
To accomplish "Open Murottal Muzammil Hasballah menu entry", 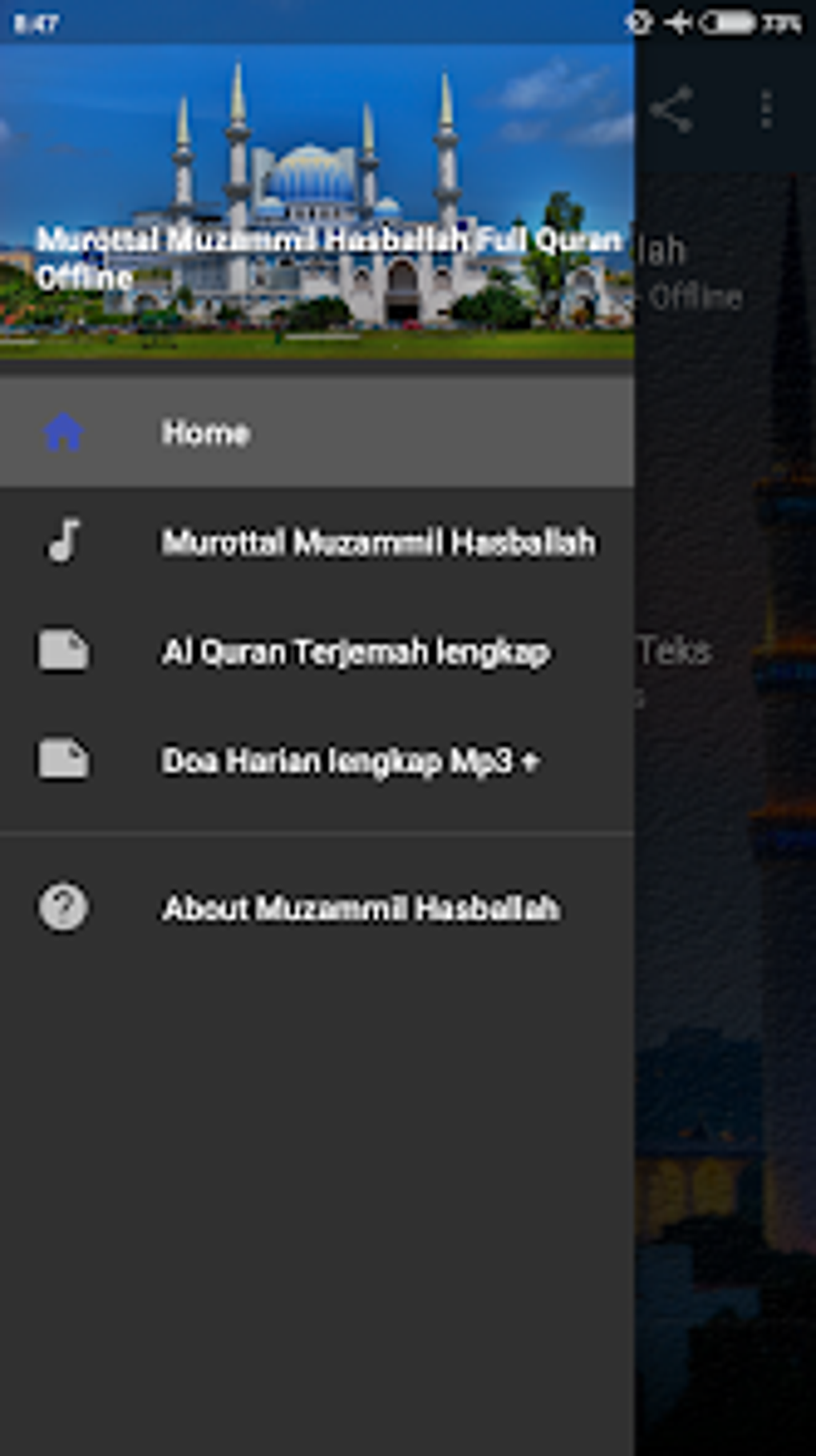I will [378, 543].
